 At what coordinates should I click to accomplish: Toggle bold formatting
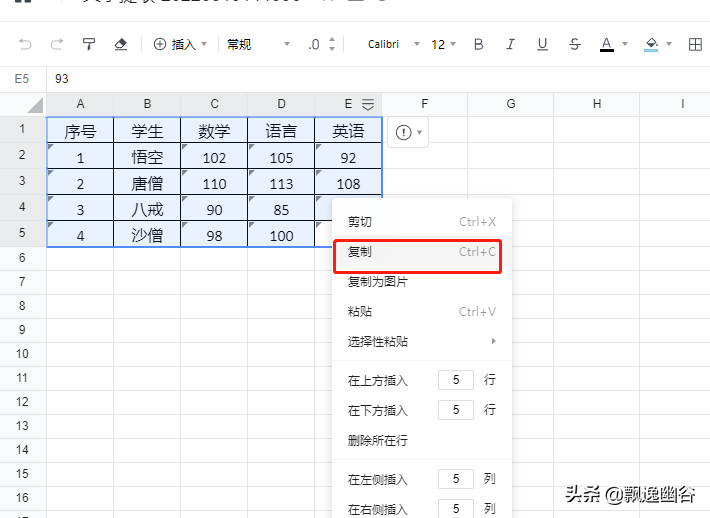point(479,44)
